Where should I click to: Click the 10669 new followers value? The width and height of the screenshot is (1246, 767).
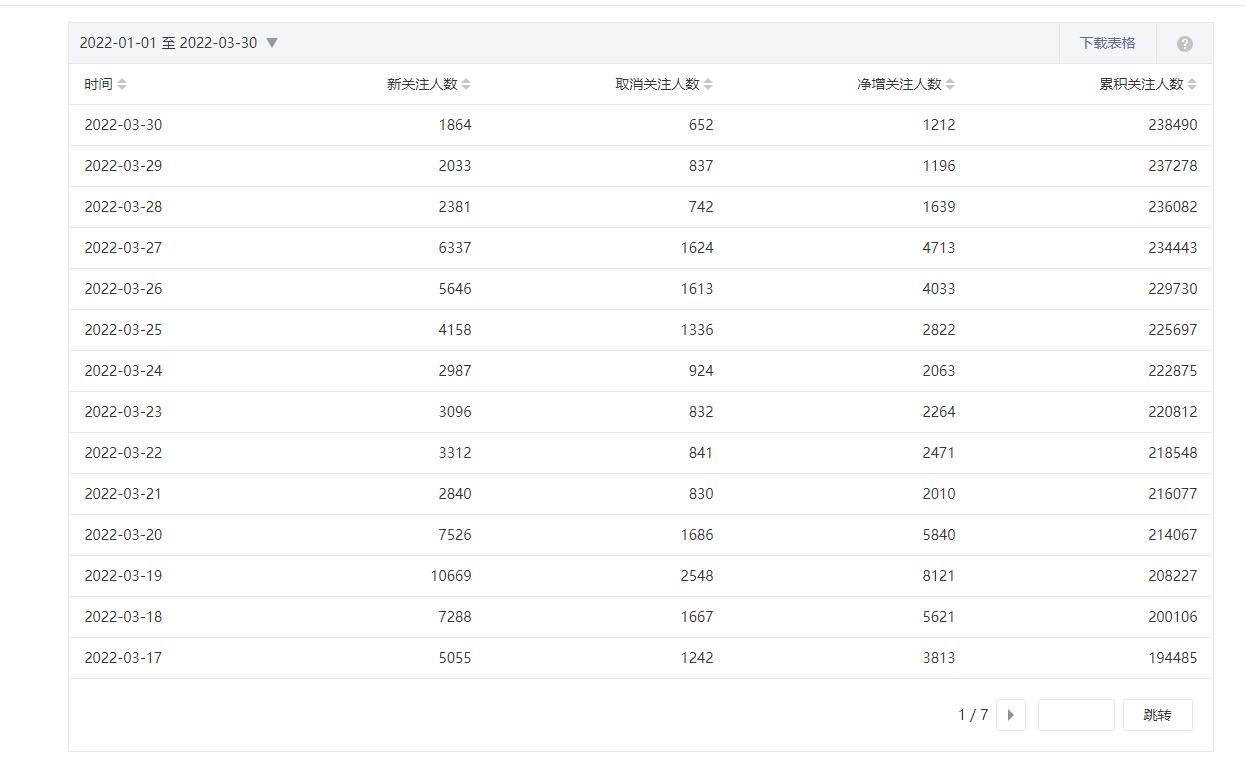(x=451, y=576)
